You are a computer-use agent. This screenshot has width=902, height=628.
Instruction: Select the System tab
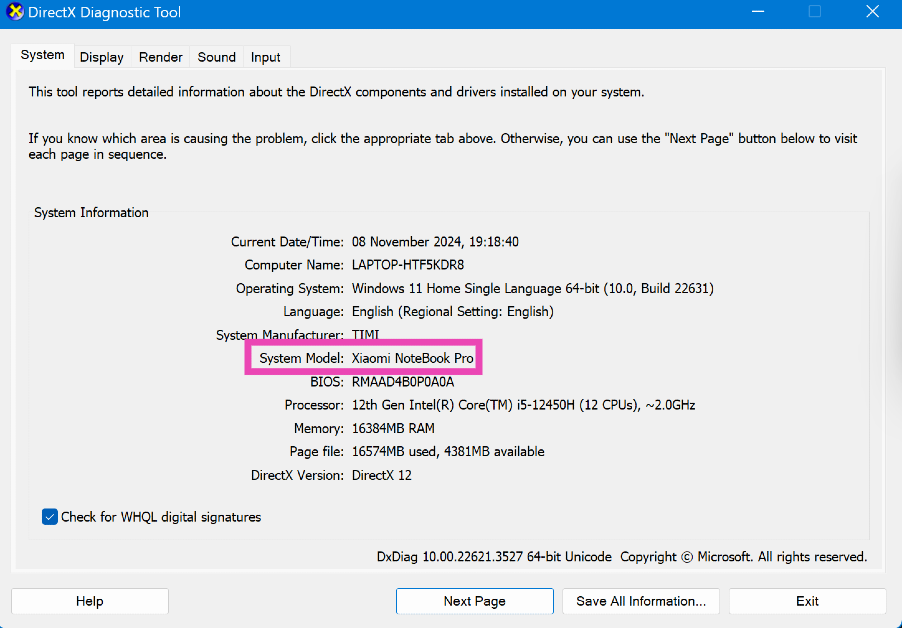(43, 55)
